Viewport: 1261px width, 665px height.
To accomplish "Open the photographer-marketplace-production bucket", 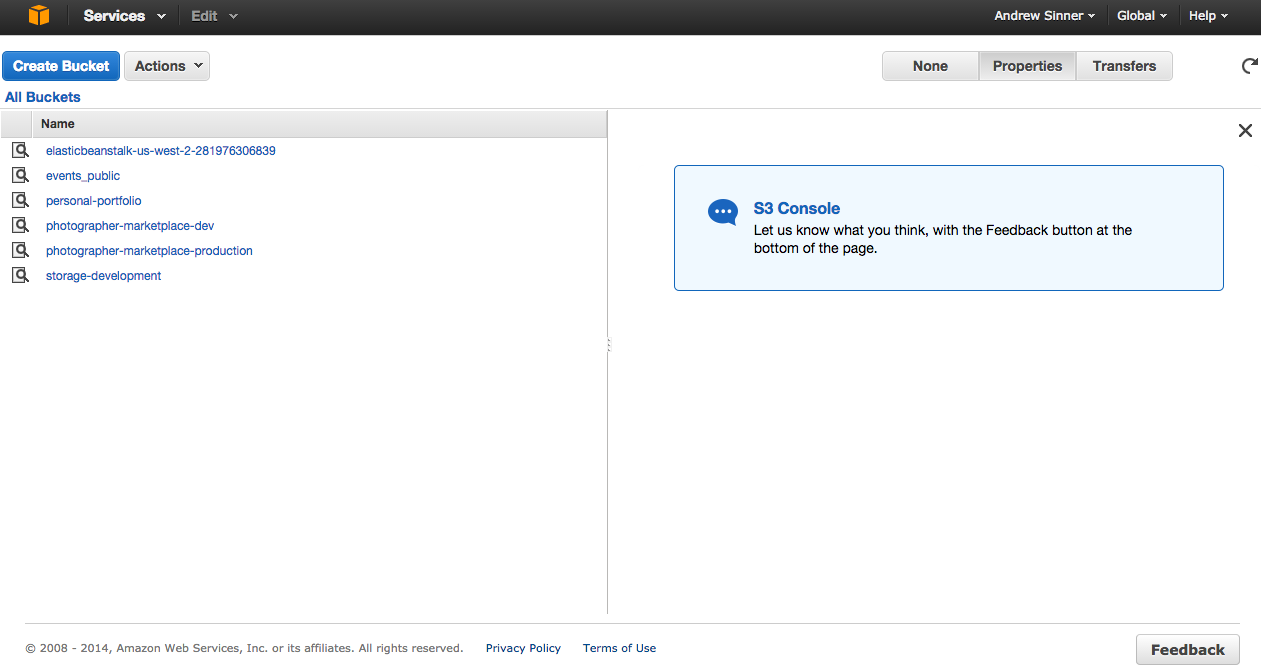I will click(x=149, y=251).
